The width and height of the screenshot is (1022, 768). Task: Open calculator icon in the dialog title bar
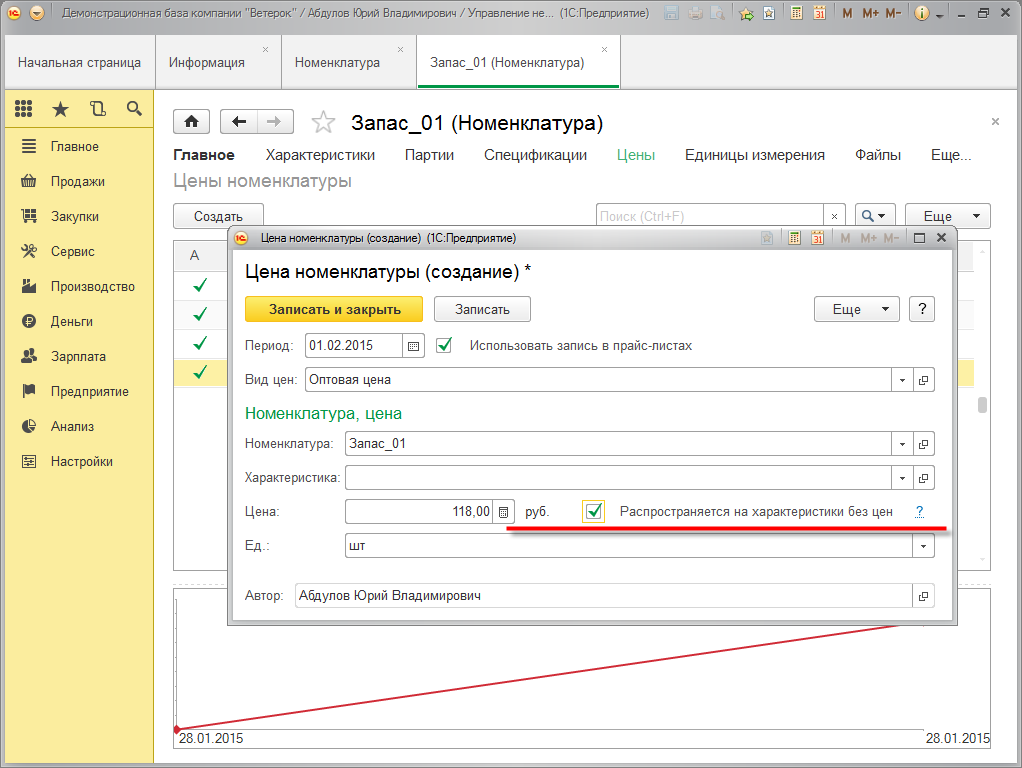(x=794, y=238)
